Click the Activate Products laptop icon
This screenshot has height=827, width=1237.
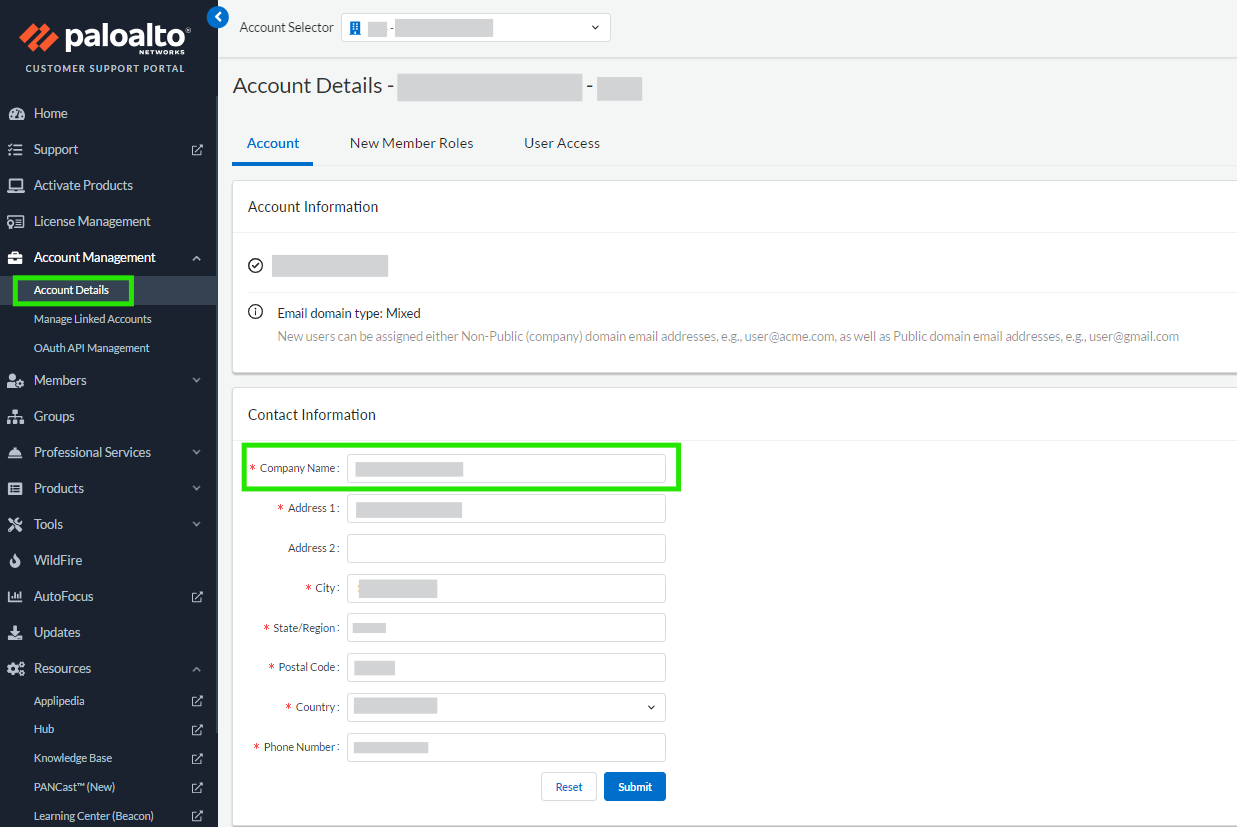16,186
